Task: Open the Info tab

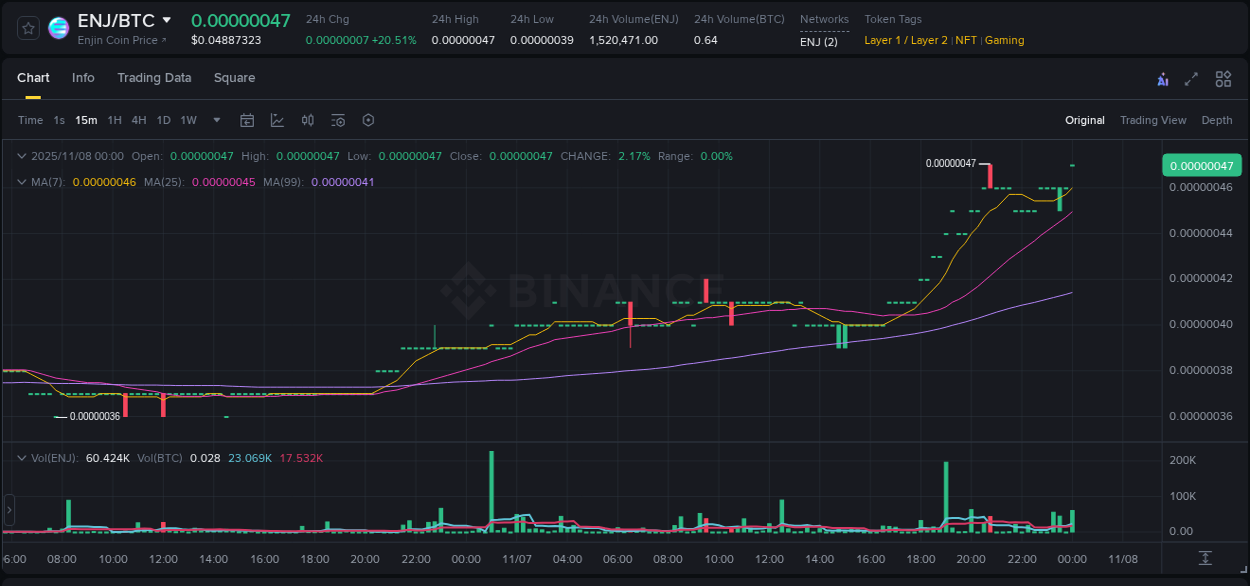Action: [x=83, y=78]
